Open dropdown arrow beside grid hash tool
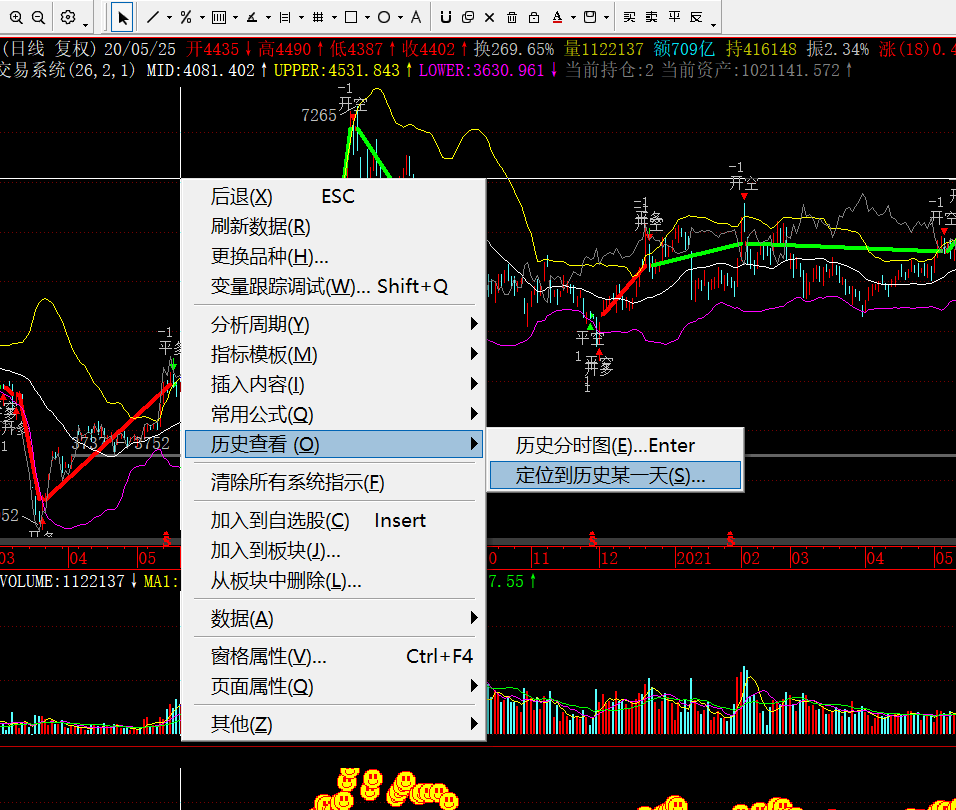Image resolution: width=956 pixels, height=810 pixels. (334, 18)
